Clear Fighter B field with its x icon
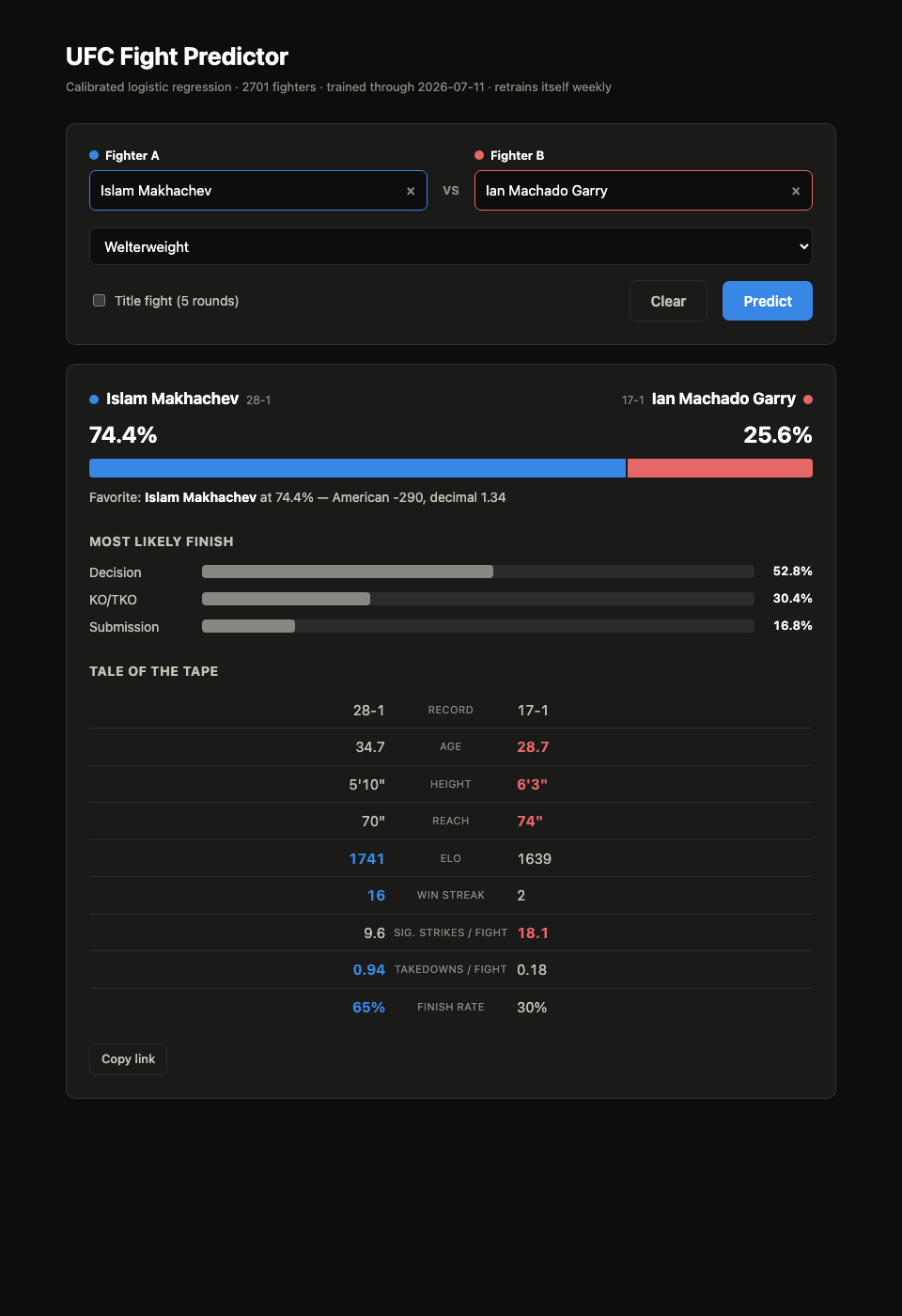Viewport: 902px width, 1316px height. (x=796, y=191)
